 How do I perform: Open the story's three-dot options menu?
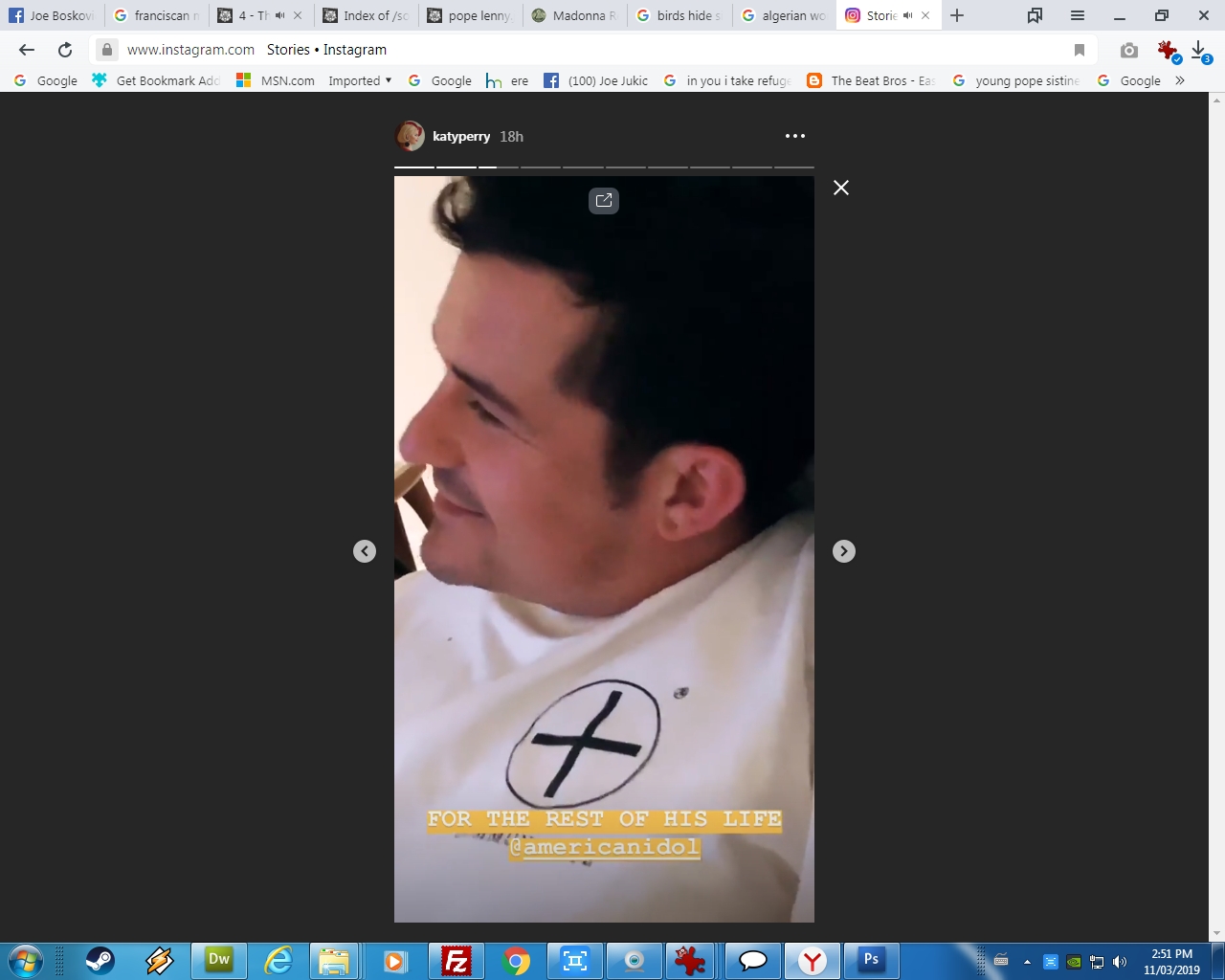[x=794, y=136]
